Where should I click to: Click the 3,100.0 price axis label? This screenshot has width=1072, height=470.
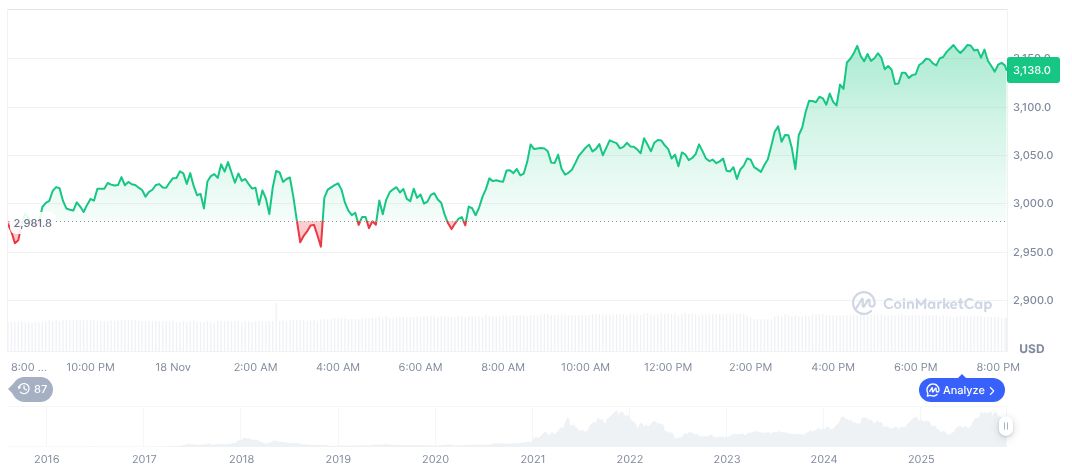(1031, 107)
